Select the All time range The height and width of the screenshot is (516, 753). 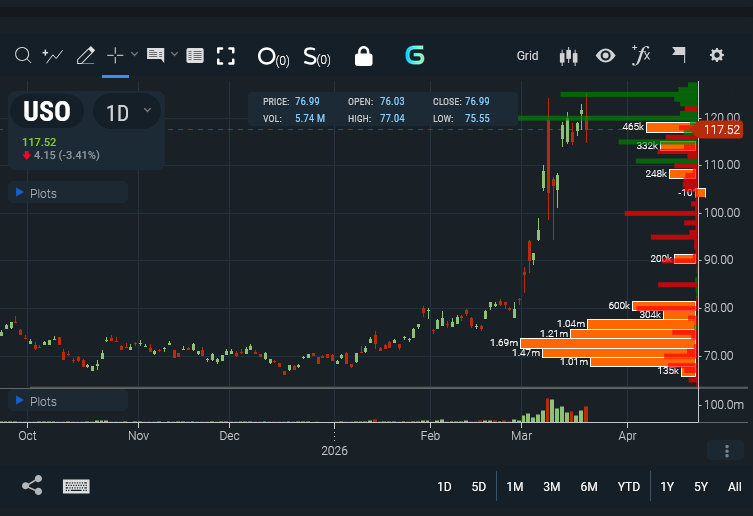(x=734, y=487)
